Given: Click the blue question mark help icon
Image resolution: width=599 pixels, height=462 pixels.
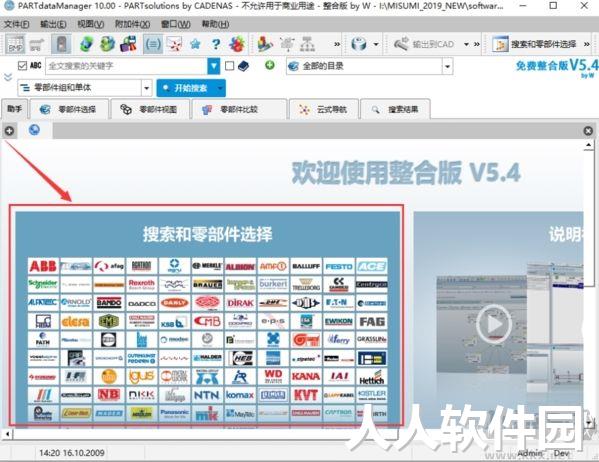Looking at the screenshot, I should tap(216, 44).
